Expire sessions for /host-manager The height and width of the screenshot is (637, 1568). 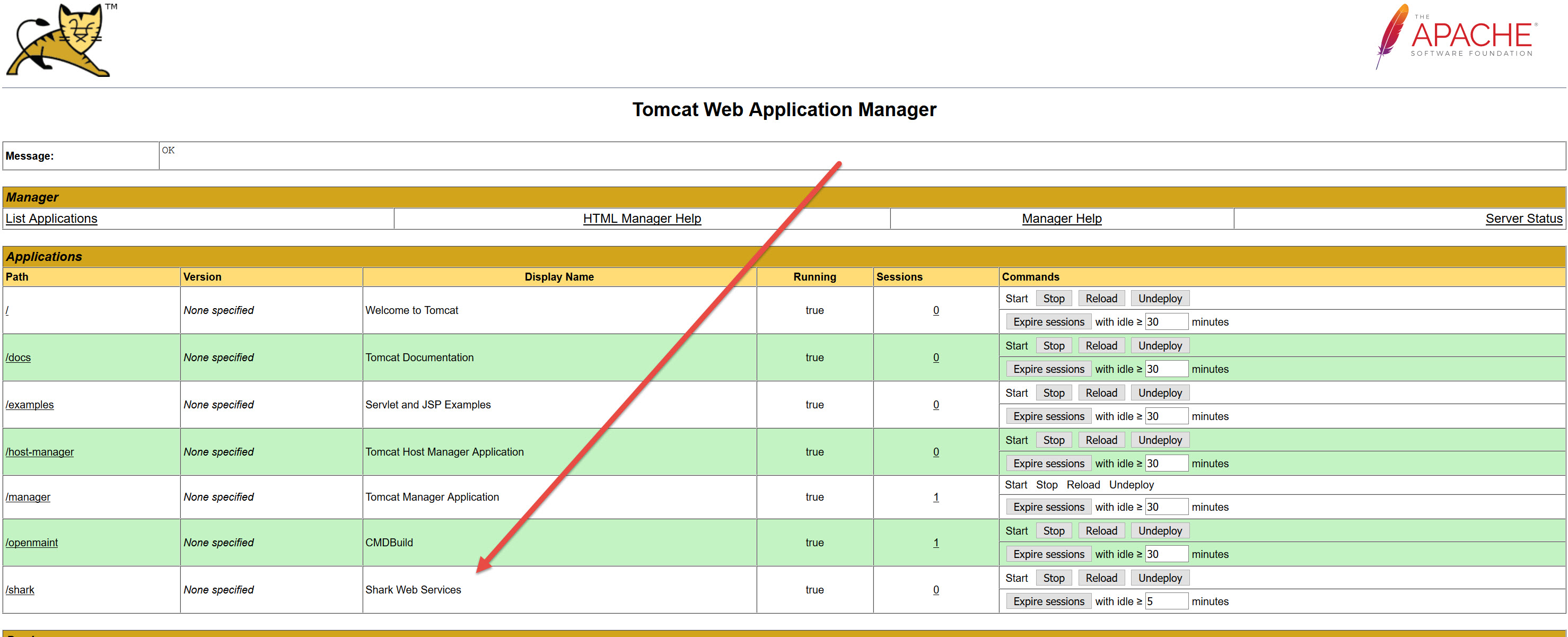(x=1048, y=464)
